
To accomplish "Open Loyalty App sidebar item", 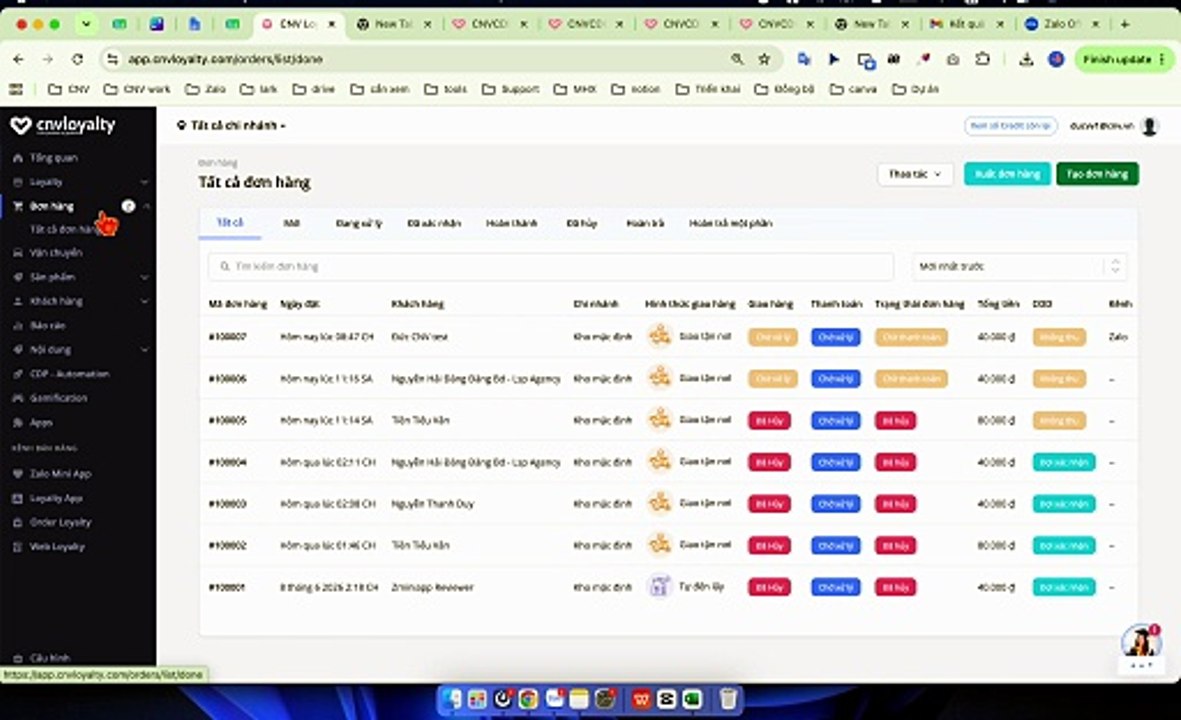I will point(56,498).
